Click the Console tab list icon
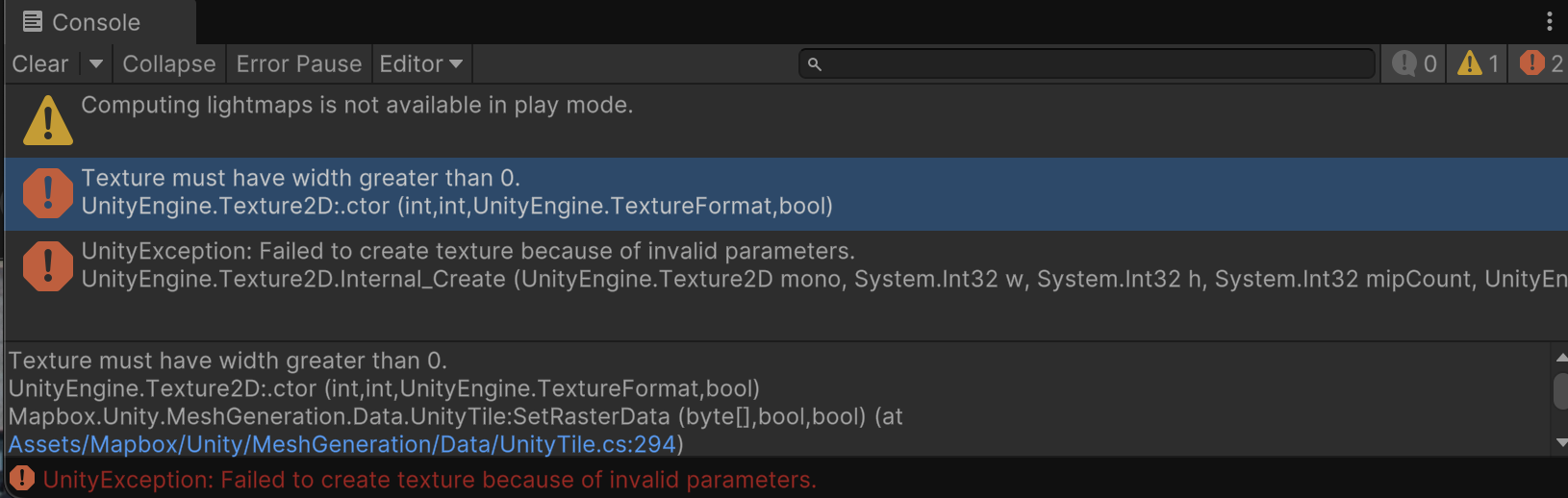 pos(33,21)
